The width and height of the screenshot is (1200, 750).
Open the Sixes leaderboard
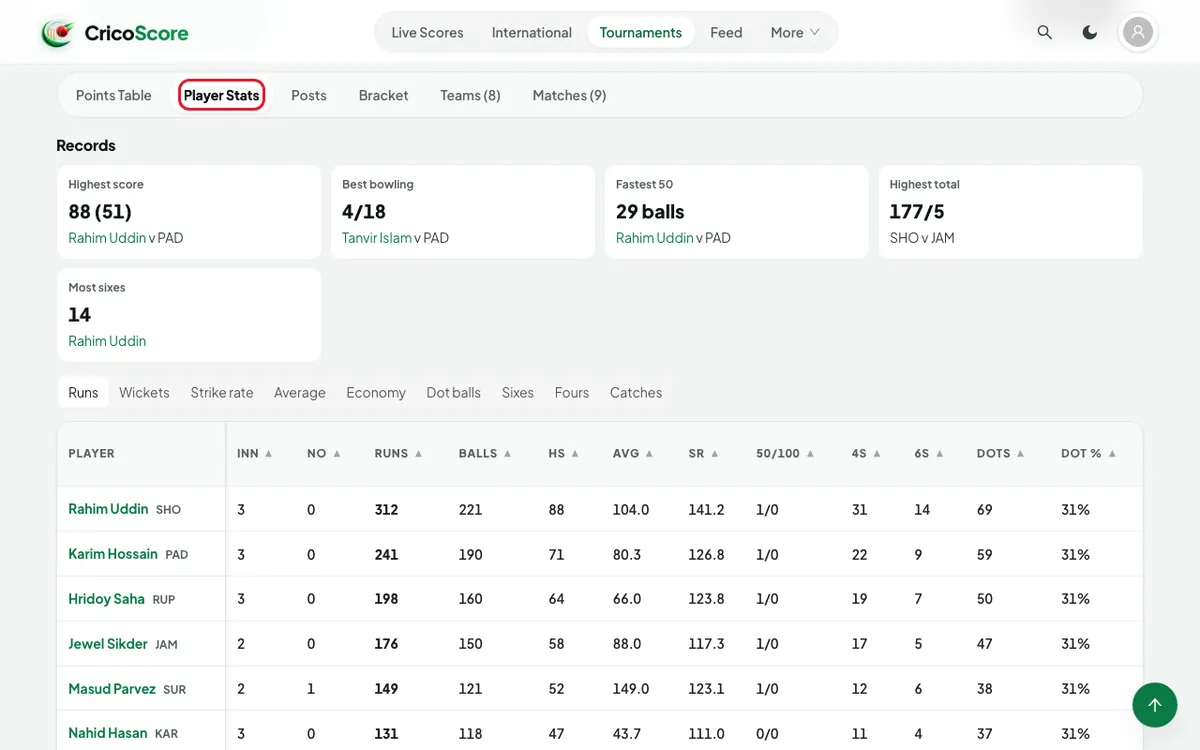518,392
